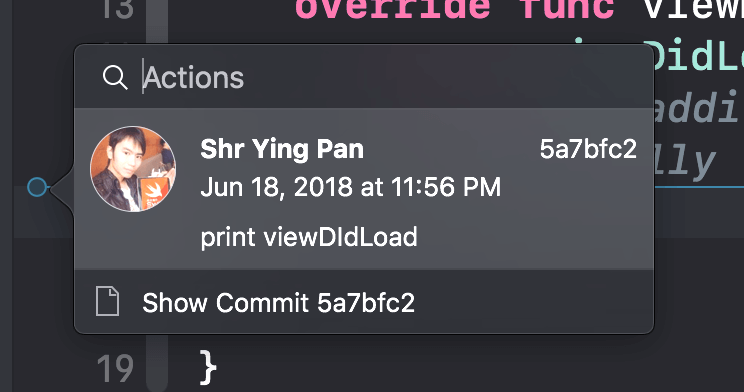The image size is (744, 392).
Task: Focus the Actions search field
Action: pyautogui.click(x=363, y=77)
